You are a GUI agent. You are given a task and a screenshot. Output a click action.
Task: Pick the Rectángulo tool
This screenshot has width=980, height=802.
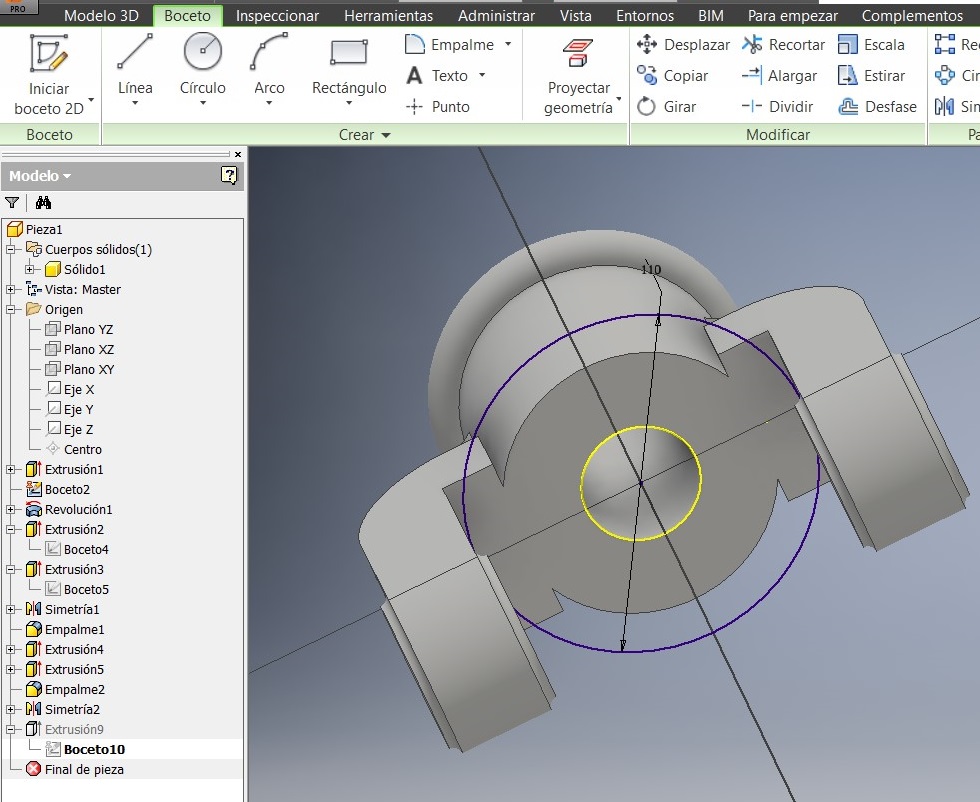coord(349,66)
